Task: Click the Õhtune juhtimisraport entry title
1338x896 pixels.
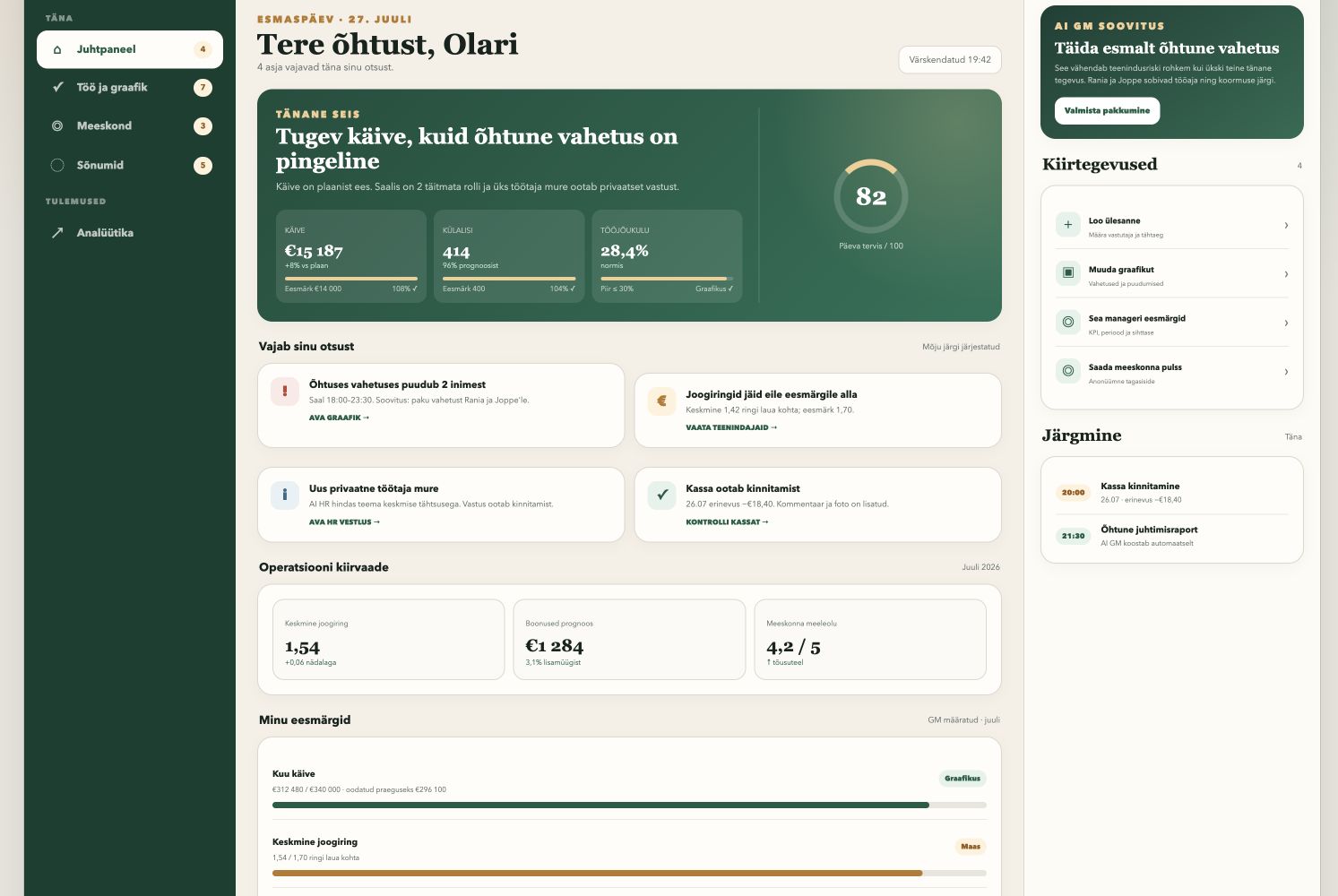Action: 1149,530
